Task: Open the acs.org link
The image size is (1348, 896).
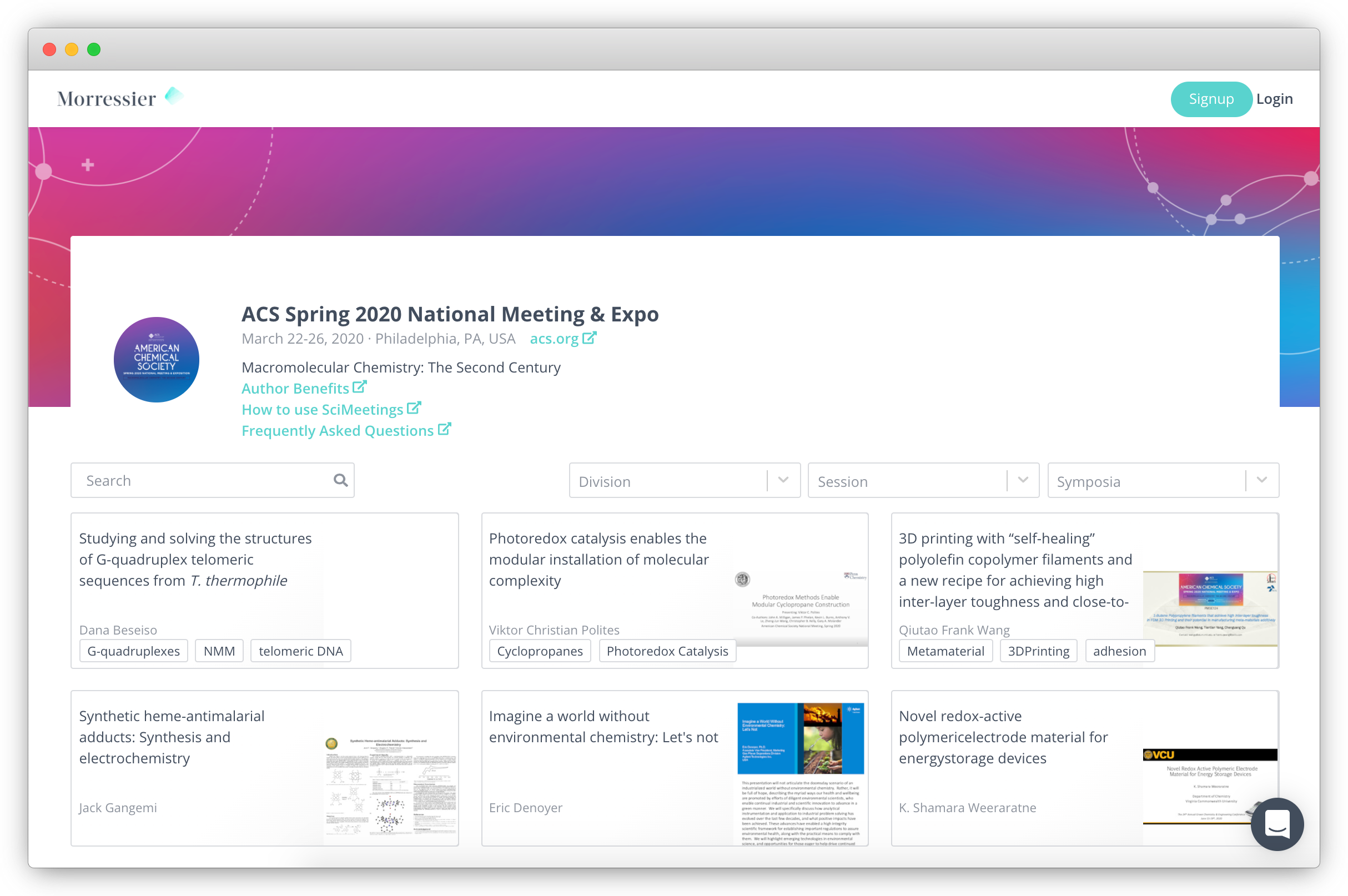Action: point(554,339)
